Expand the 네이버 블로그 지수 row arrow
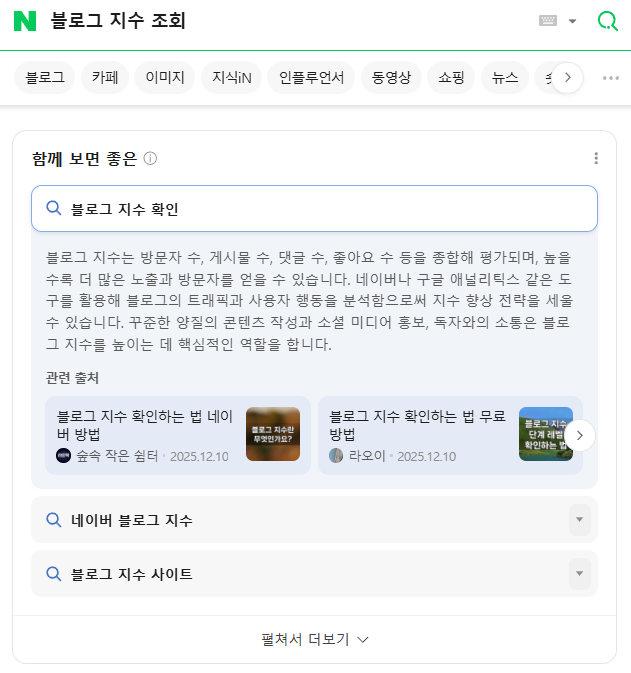 (x=579, y=520)
